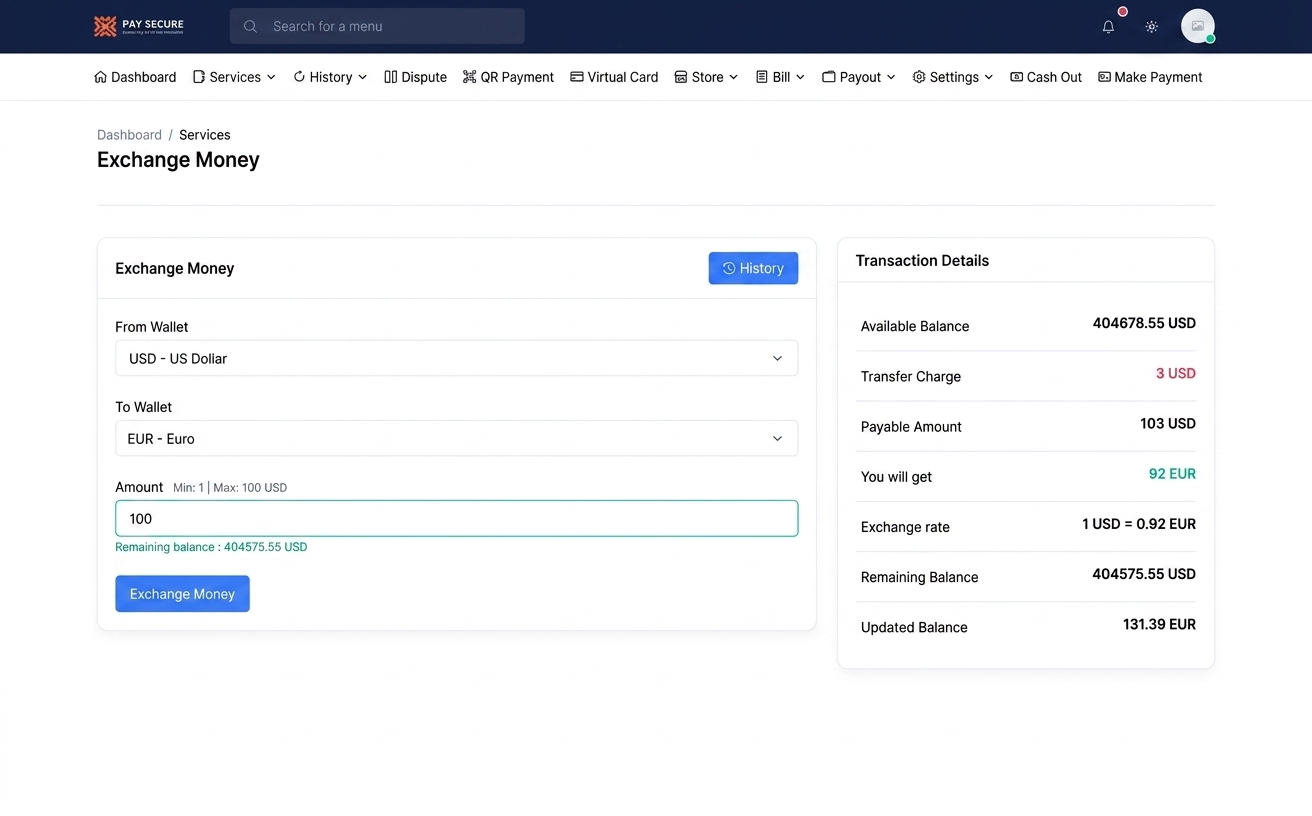Click the Services breadcrumb
Viewport: 1312px width, 816px height.
click(205, 135)
